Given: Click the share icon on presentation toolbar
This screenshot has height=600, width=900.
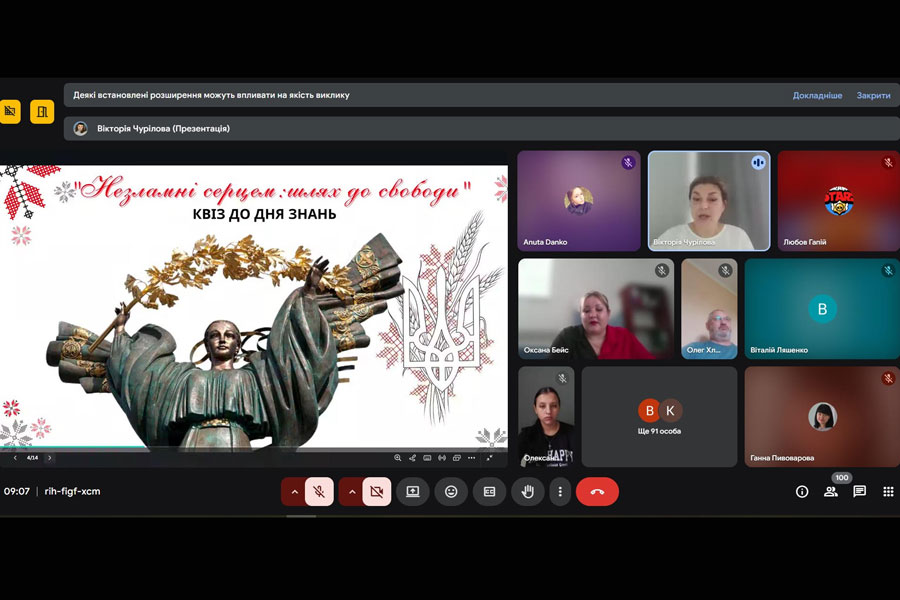Looking at the screenshot, I should pos(413,458).
